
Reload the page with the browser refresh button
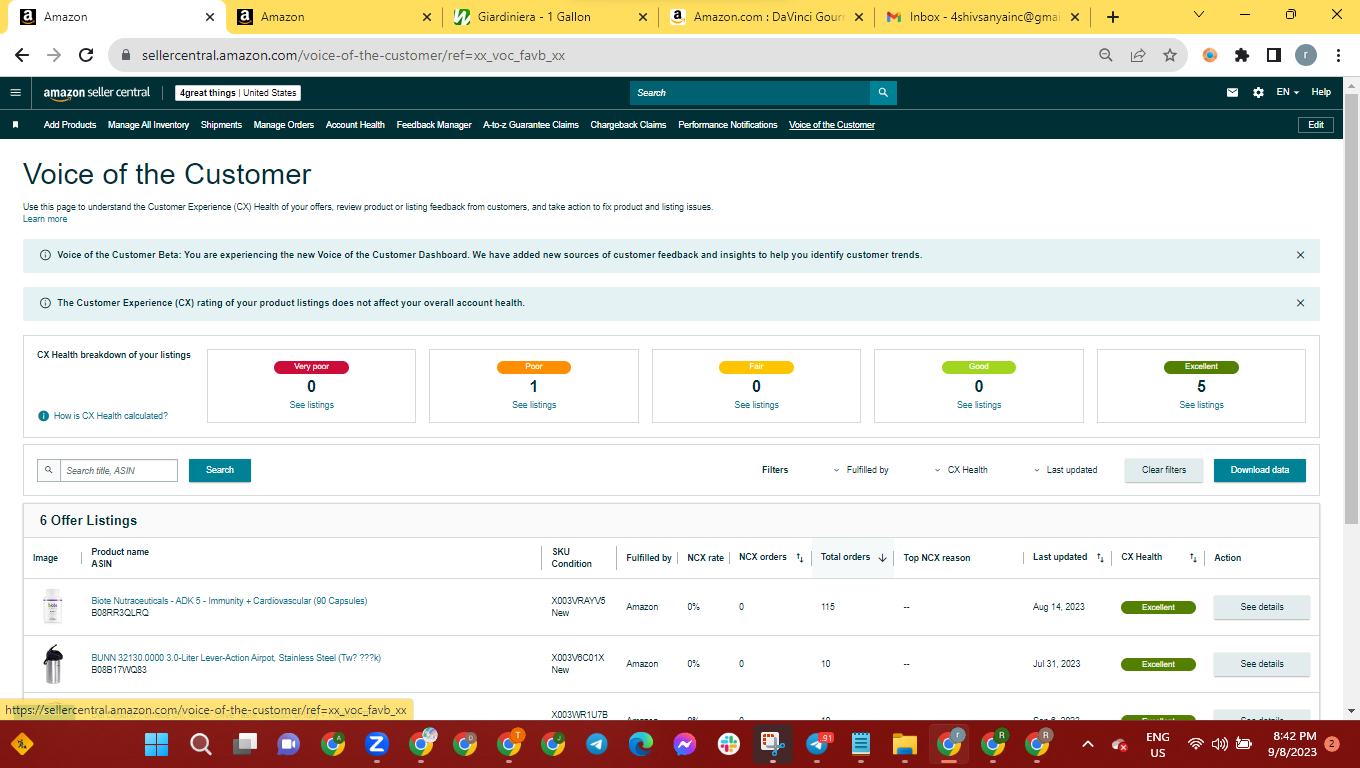tap(86, 56)
